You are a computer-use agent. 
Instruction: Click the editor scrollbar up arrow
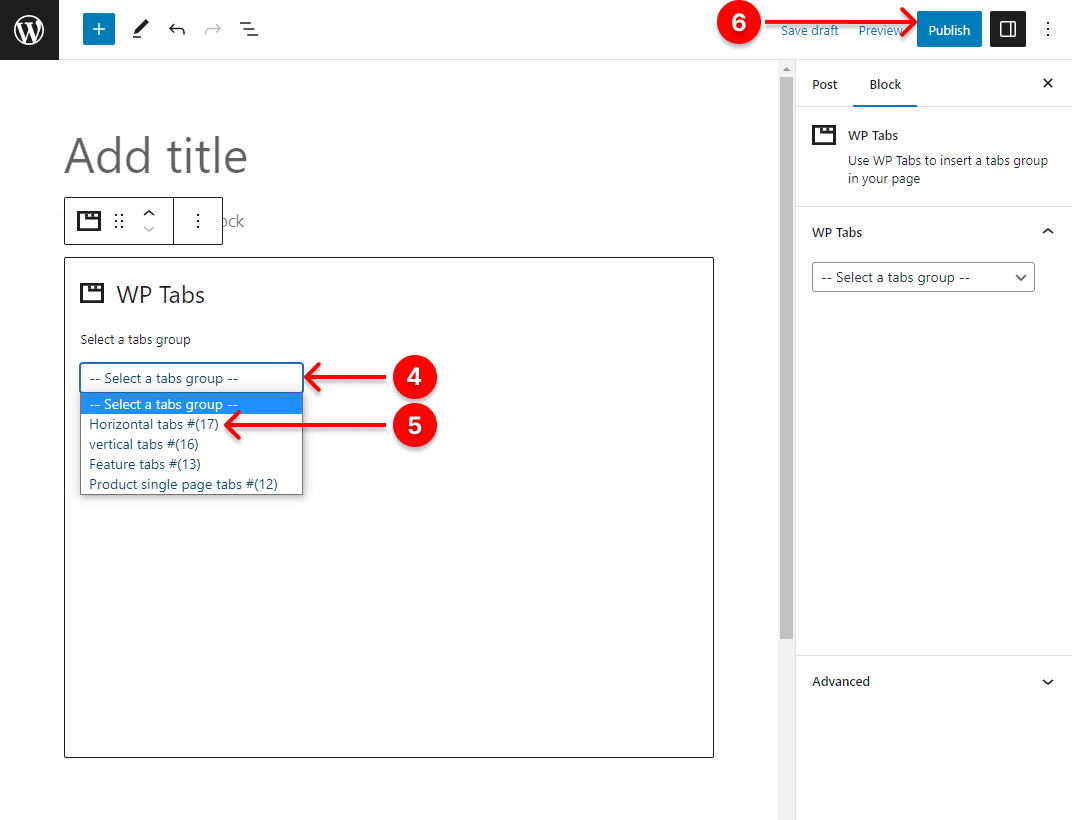pos(786,68)
